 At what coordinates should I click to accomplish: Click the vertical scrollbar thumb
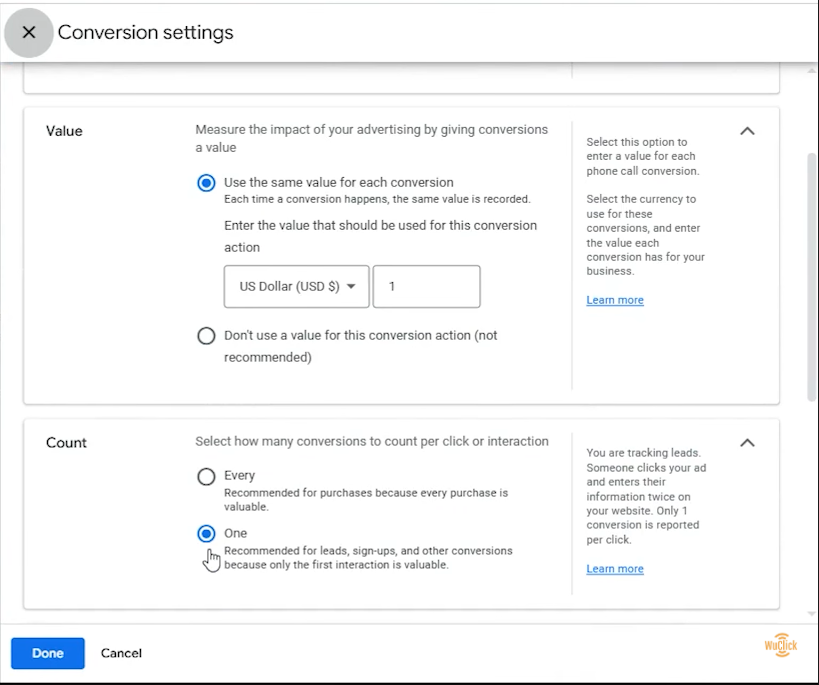[x=812, y=277]
